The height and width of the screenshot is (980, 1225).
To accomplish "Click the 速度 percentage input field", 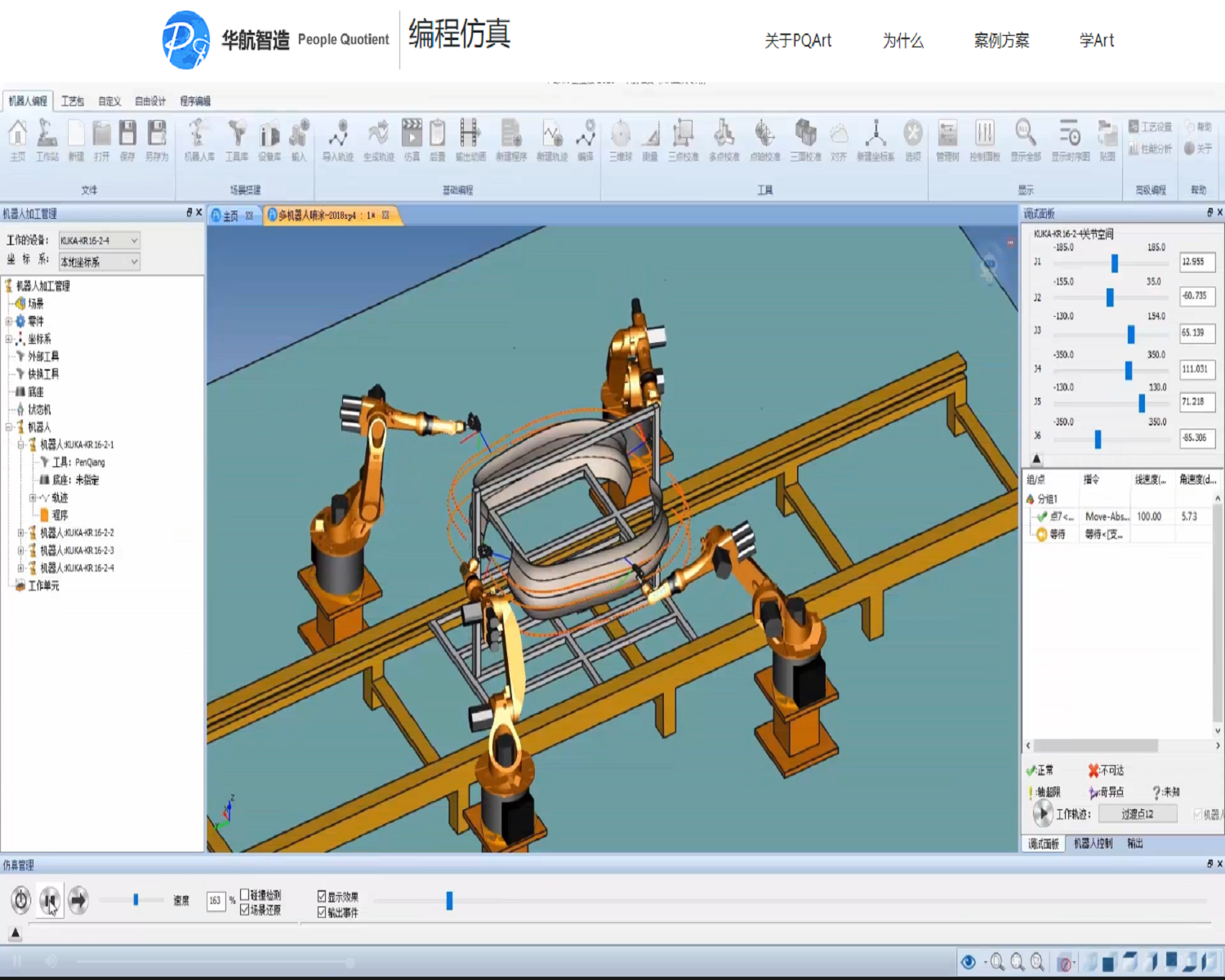I will [x=216, y=901].
